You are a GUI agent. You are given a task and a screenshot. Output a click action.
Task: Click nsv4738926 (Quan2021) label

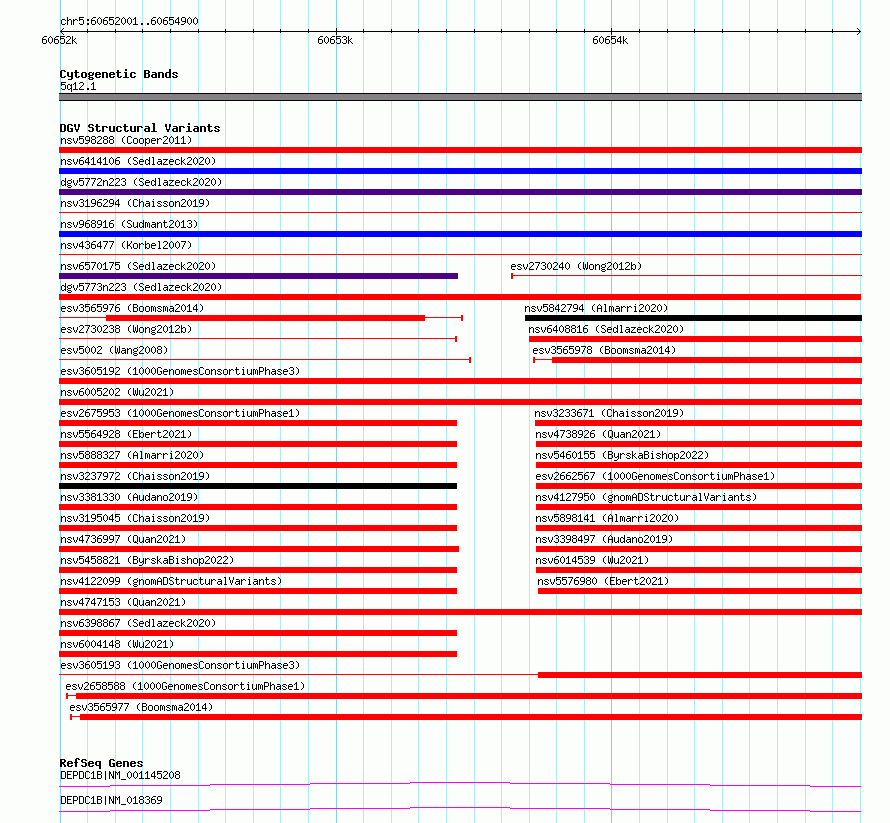pos(598,434)
